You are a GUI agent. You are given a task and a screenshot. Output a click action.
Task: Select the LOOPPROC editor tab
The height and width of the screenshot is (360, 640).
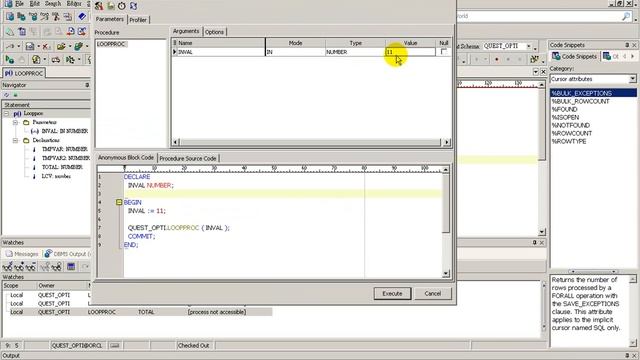(24, 73)
